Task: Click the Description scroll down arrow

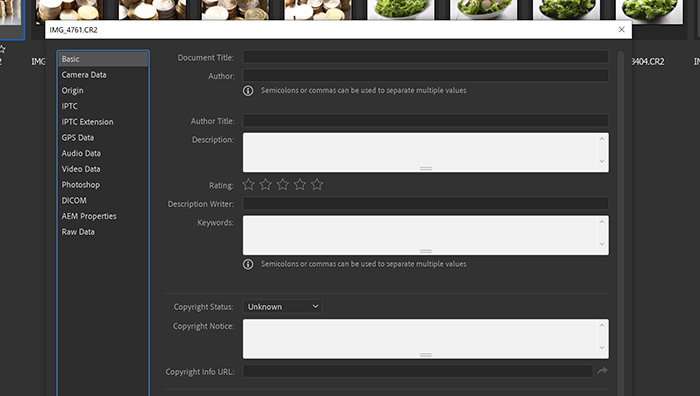Action: pos(602,161)
